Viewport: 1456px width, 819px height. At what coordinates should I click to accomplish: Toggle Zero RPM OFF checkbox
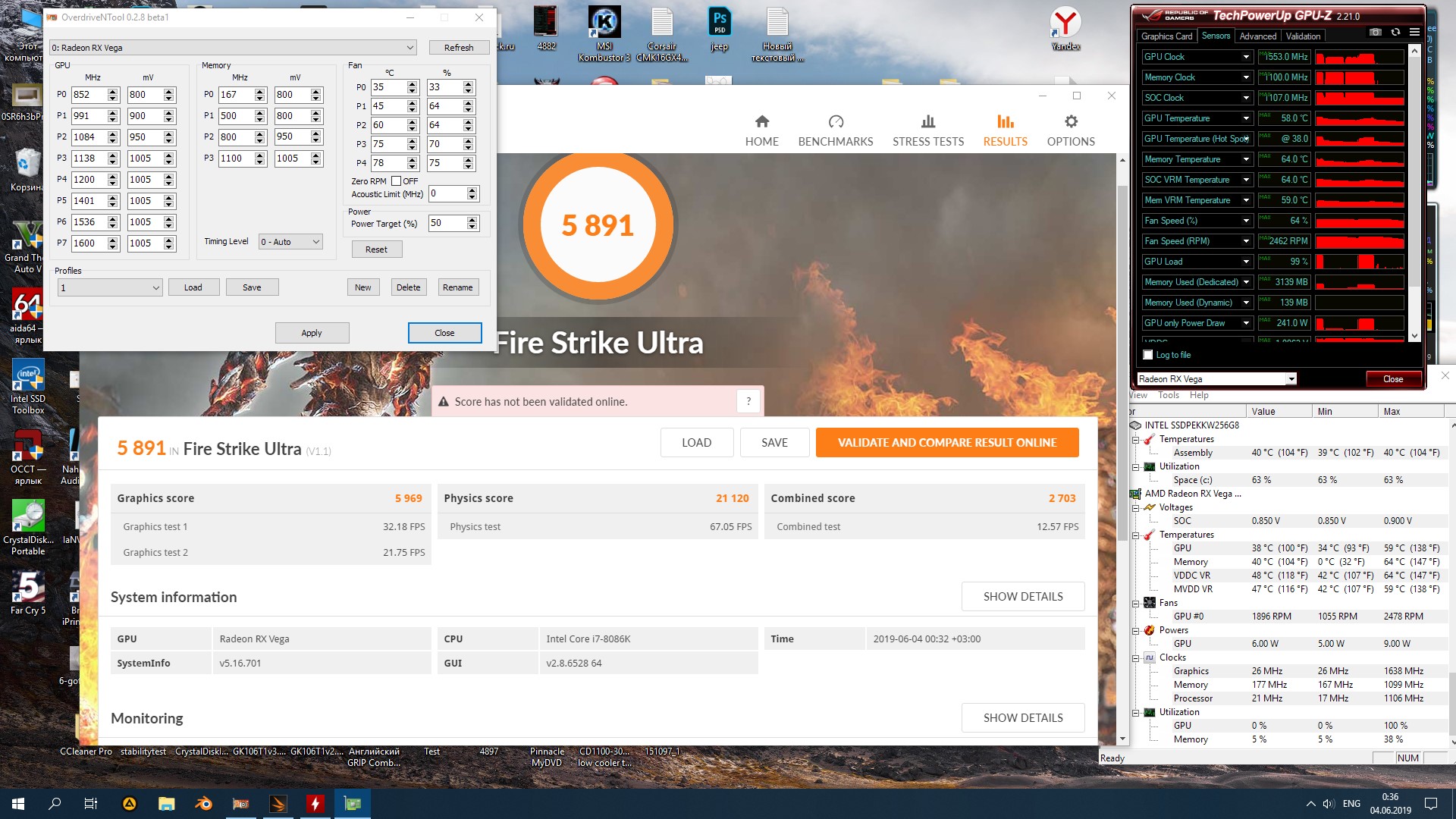(396, 181)
